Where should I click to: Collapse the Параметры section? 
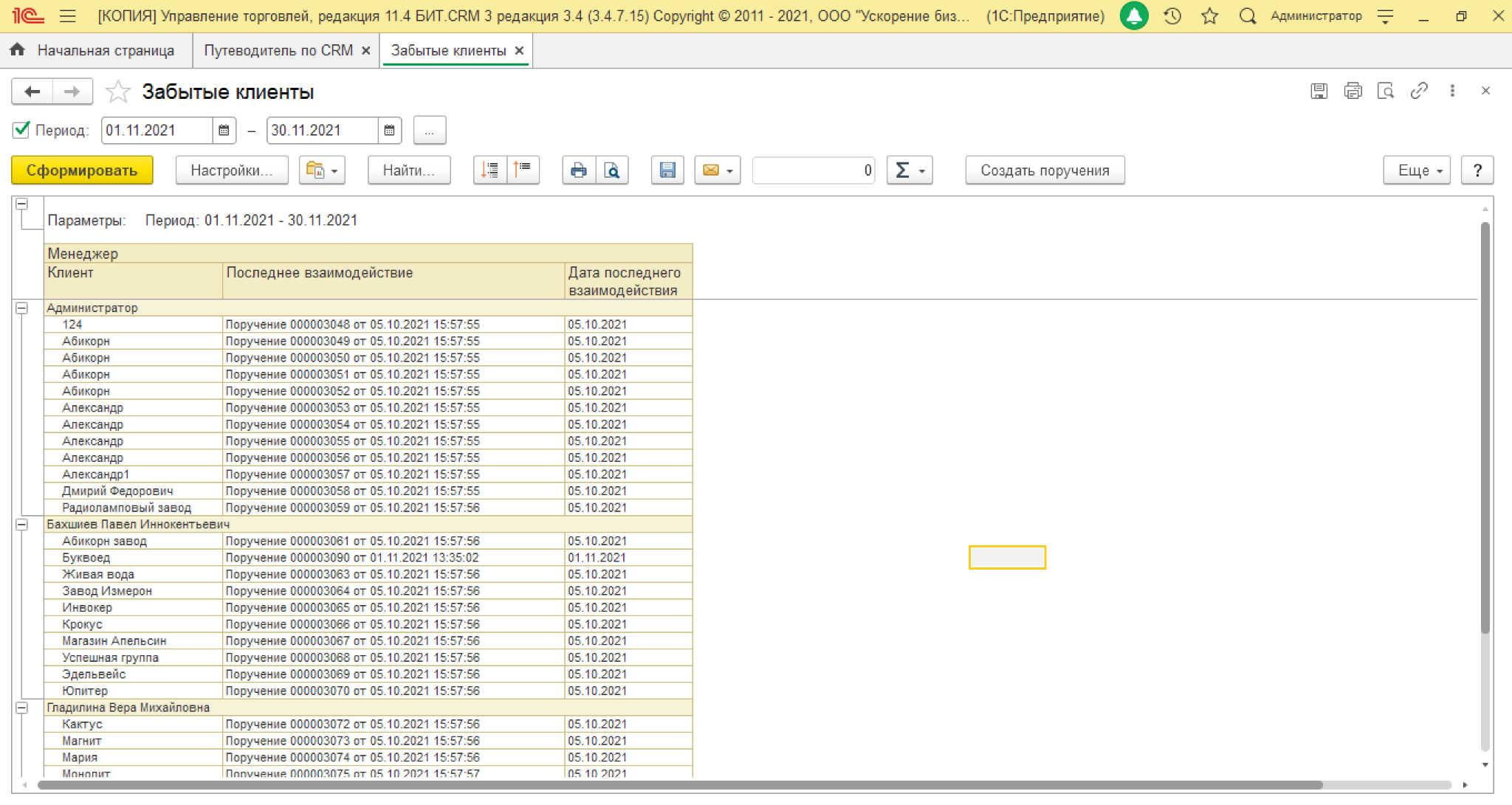[x=22, y=204]
